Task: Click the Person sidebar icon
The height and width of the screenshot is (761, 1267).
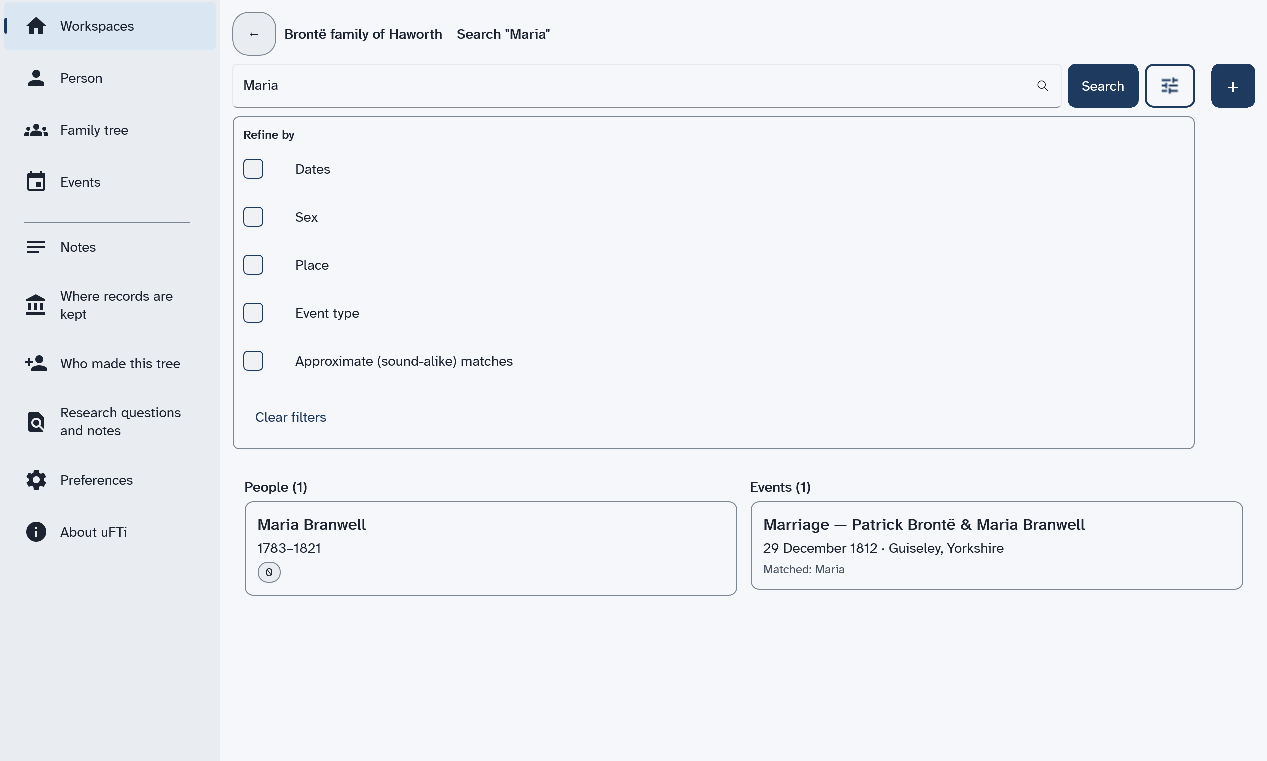Action: [x=36, y=78]
